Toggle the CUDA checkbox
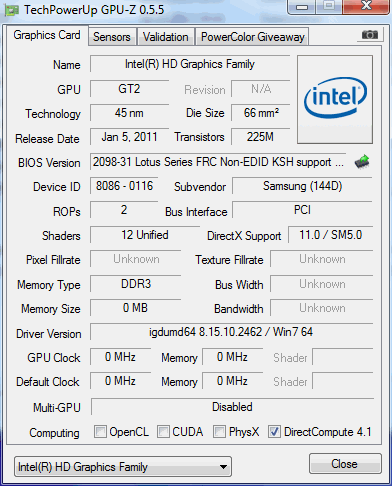Viewport: 392px width, 486px height. pos(163,431)
